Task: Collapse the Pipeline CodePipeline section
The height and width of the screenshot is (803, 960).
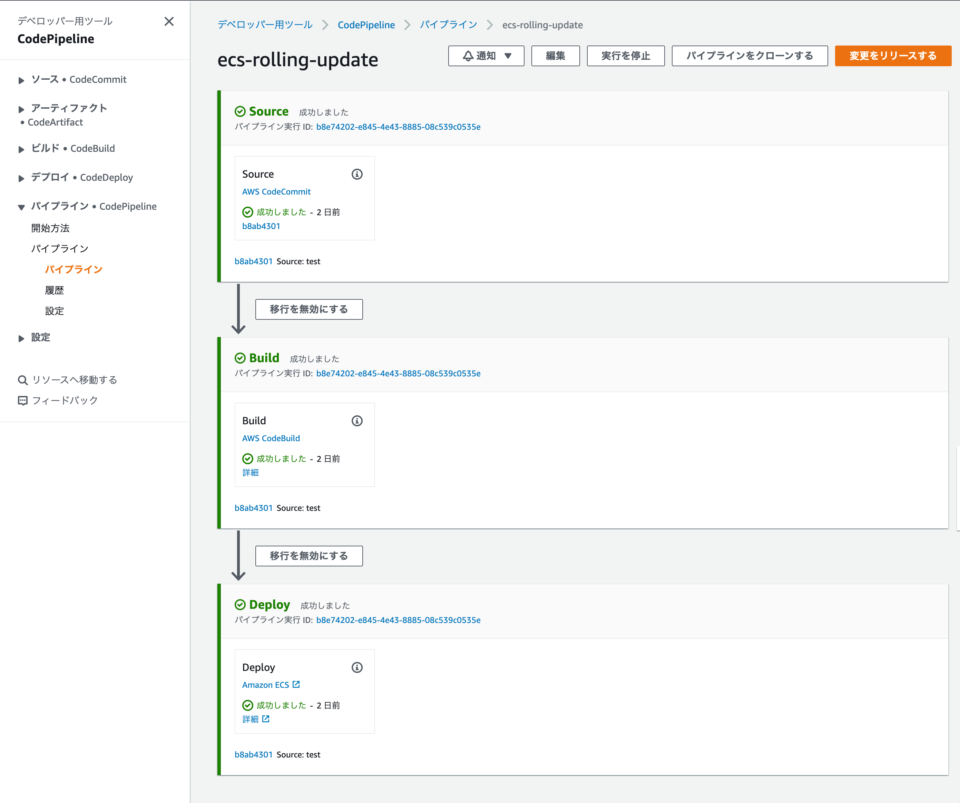Action: pos(21,207)
